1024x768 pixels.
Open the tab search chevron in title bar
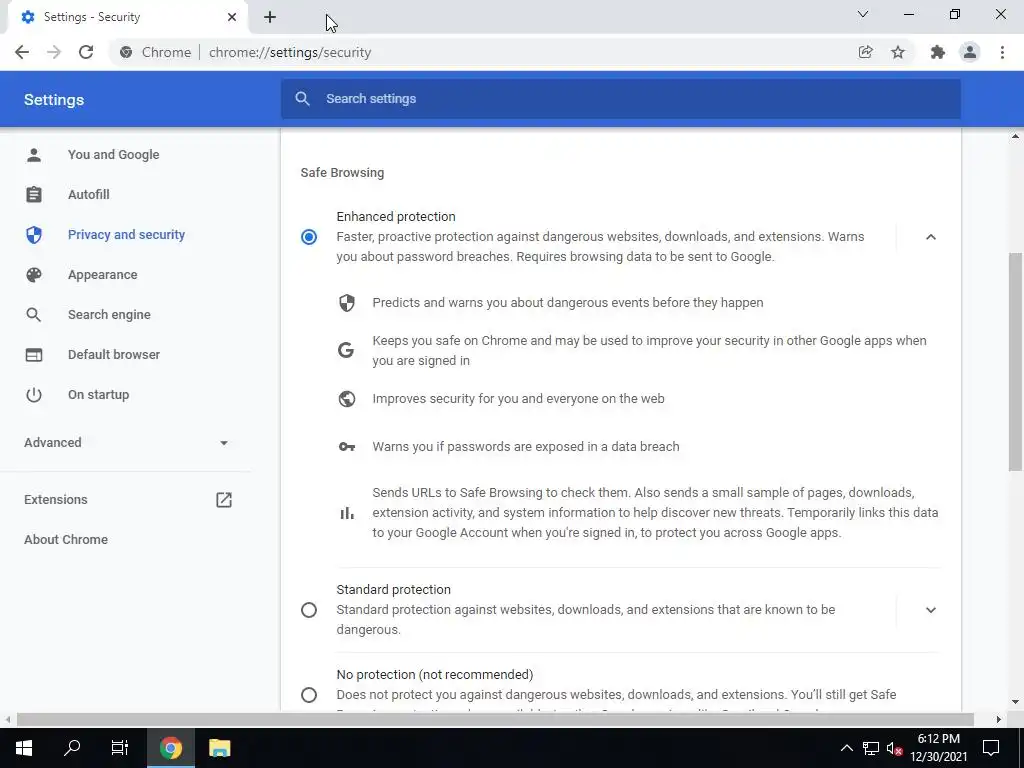[x=863, y=14]
